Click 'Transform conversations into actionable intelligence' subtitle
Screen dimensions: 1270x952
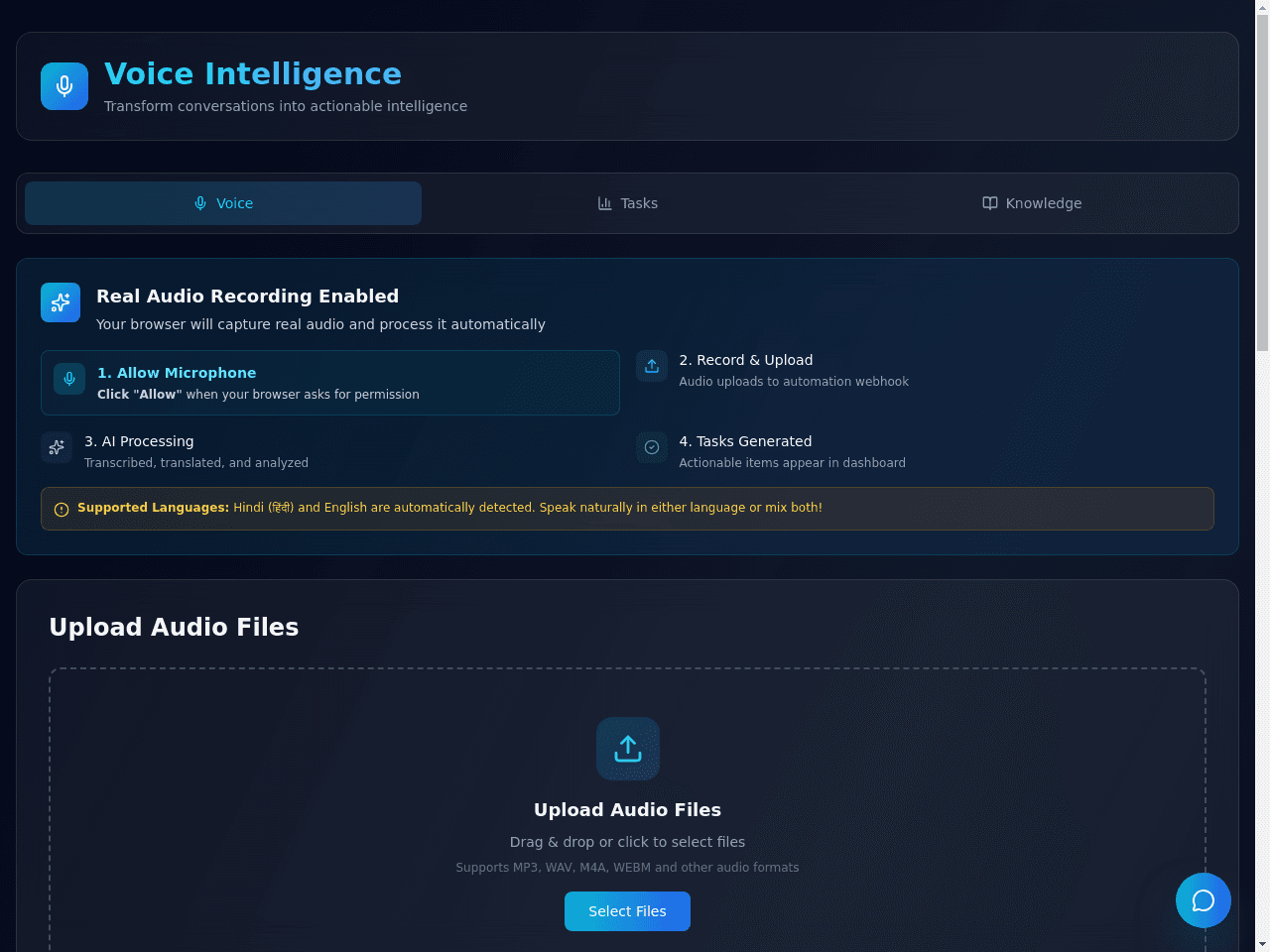(286, 106)
